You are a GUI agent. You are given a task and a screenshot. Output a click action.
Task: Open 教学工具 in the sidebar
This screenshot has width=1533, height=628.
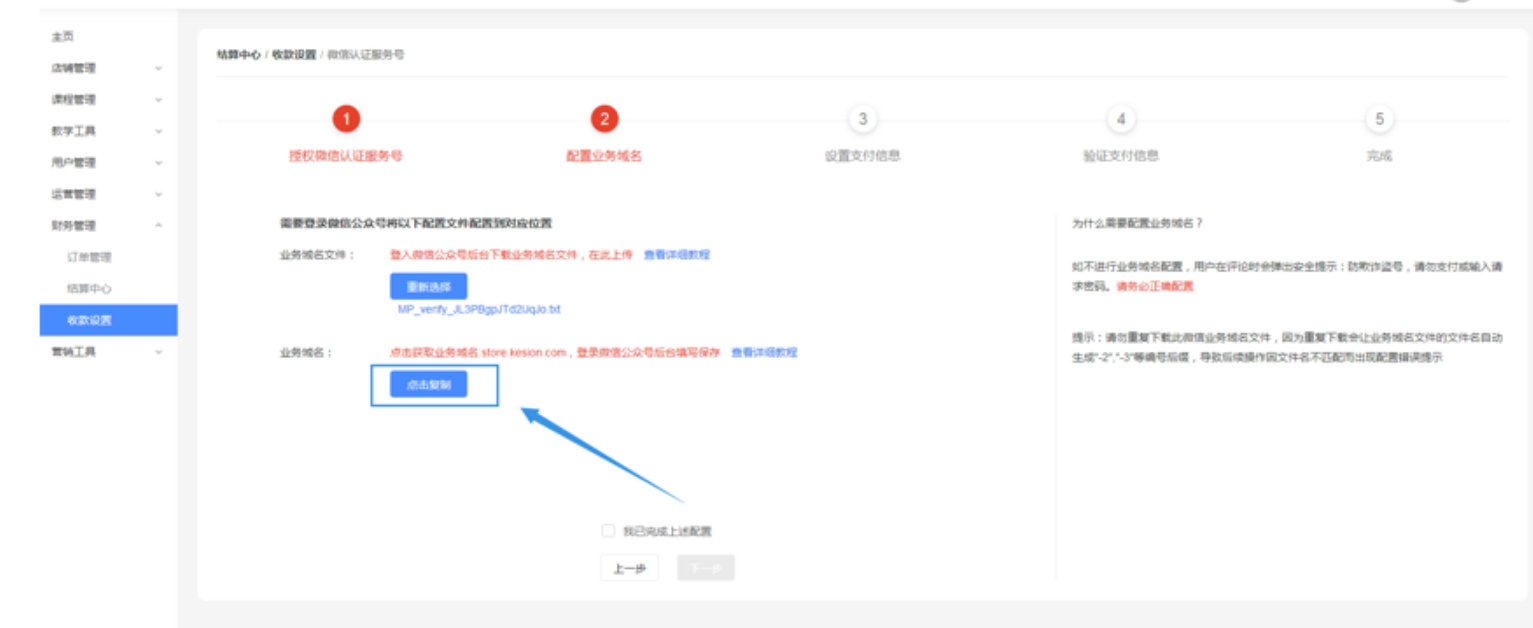(x=75, y=131)
